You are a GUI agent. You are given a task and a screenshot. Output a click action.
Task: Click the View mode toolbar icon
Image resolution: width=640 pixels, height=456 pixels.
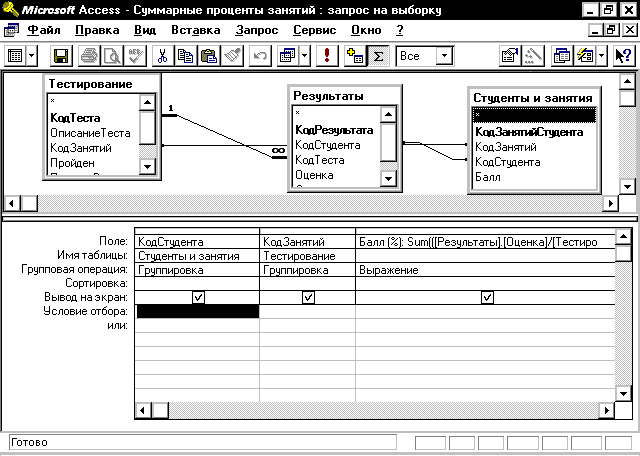[16, 56]
